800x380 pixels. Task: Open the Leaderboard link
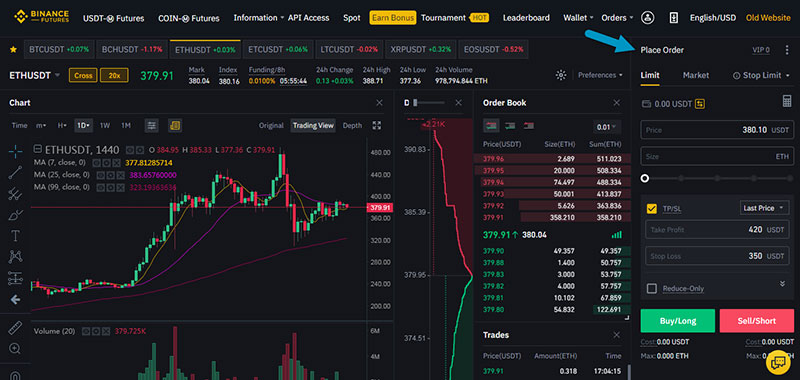526,18
